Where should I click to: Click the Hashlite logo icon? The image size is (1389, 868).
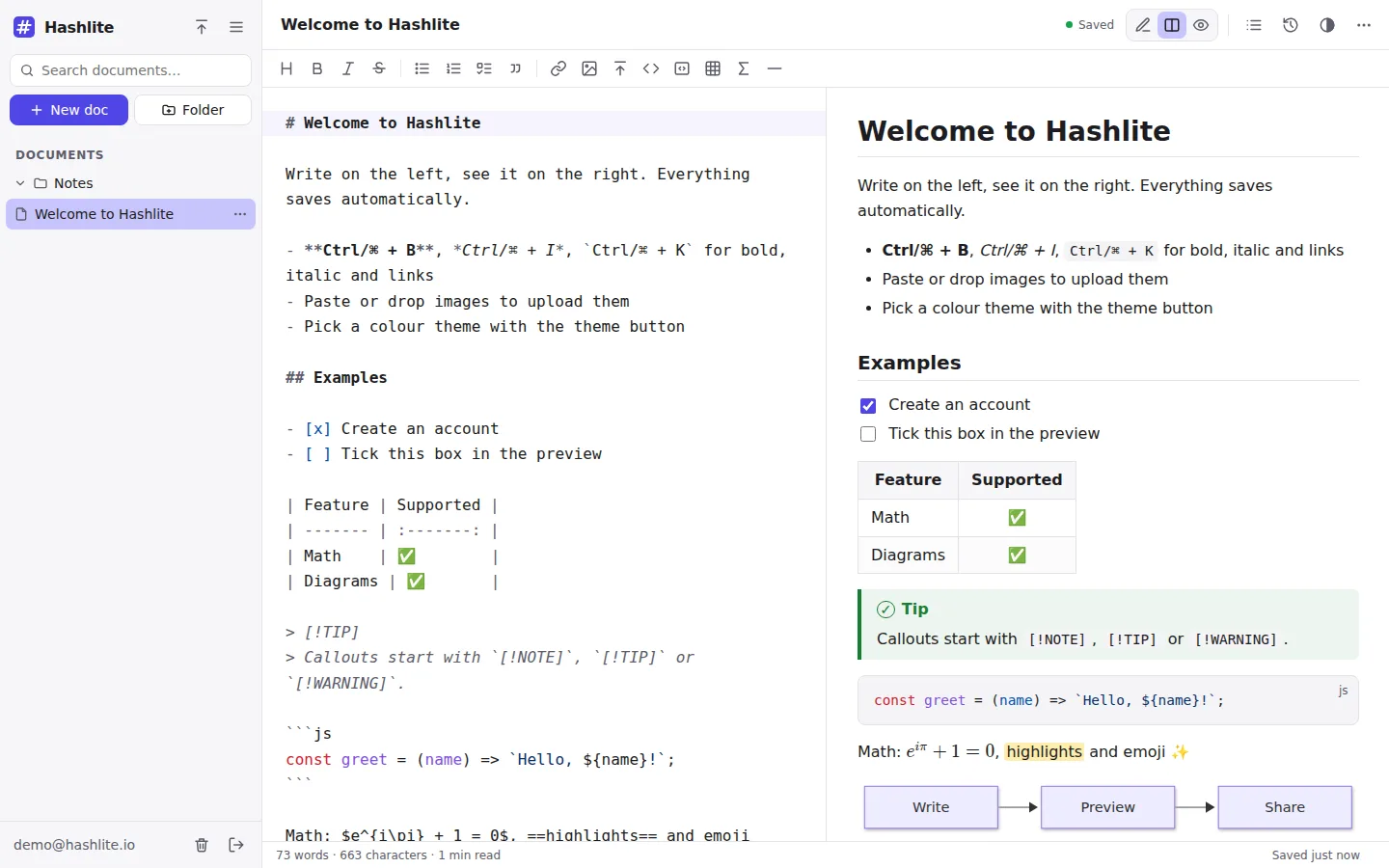click(x=24, y=27)
